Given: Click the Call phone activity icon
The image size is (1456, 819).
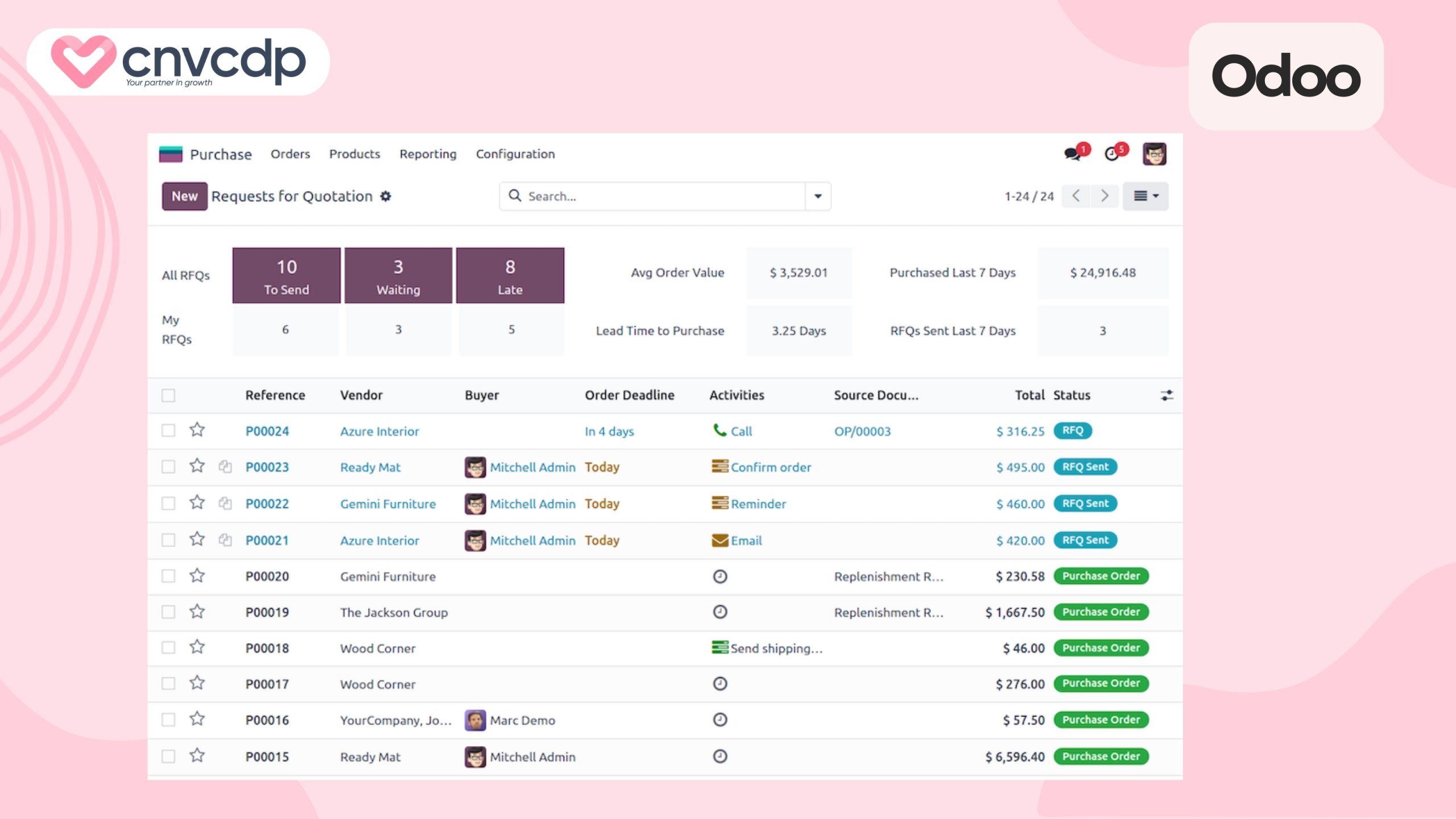Looking at the screenshot, I should coord(720,431).
